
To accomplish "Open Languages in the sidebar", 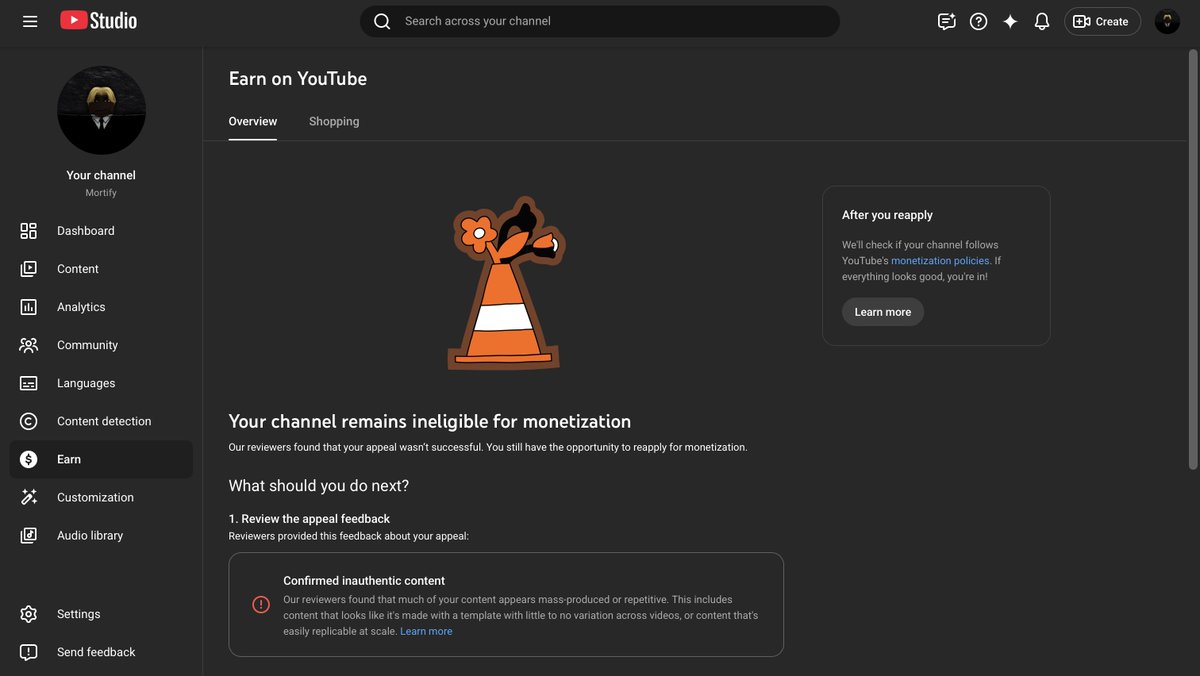I will [101, 383].
